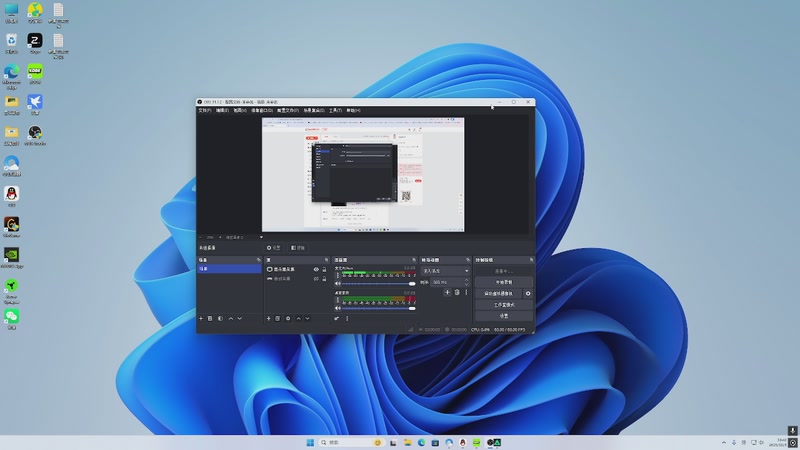800x450 pixels.
Task: Open the Tools menu in OBS
Action: point(335,110)
